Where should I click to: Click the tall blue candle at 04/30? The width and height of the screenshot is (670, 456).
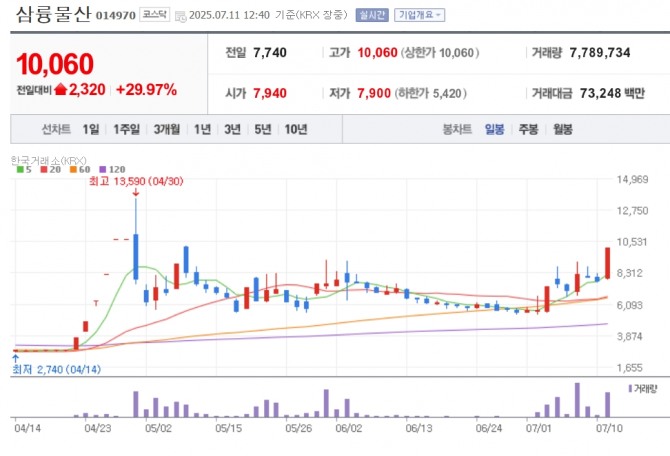click(x=136, y=256)
